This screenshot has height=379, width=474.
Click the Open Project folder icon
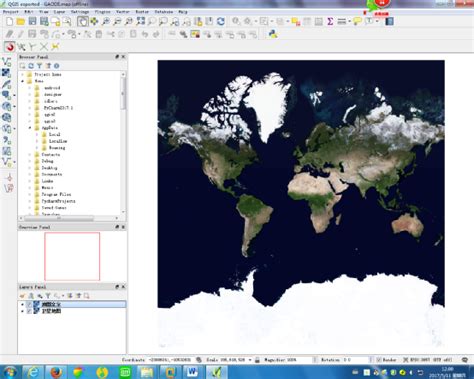click(x=21, y=22)
